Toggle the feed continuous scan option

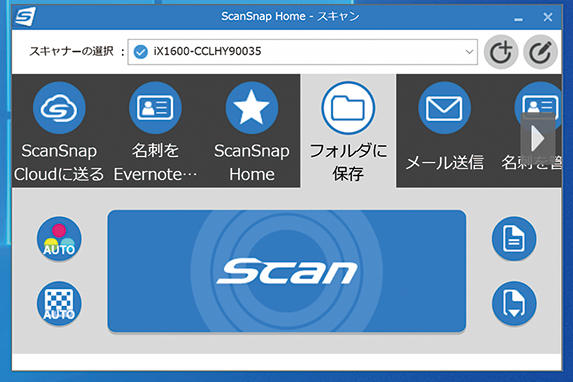(514, 303)
